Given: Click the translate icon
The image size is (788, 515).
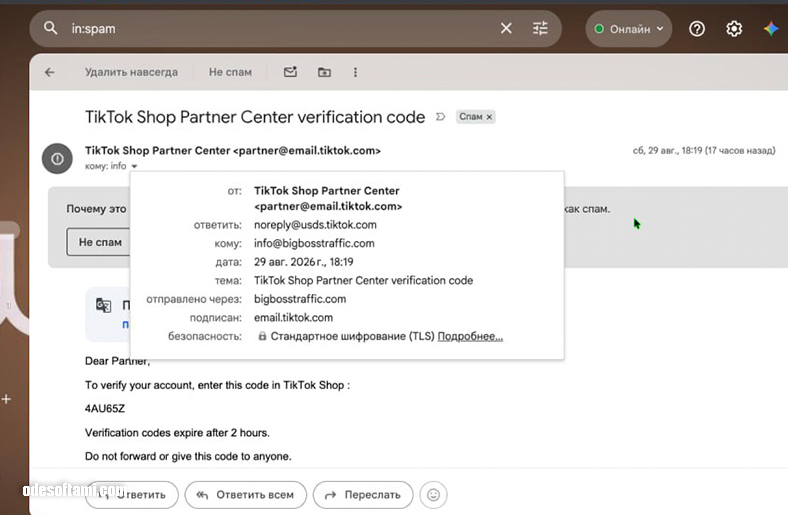Looking at the screenshot, I should 103,305.
